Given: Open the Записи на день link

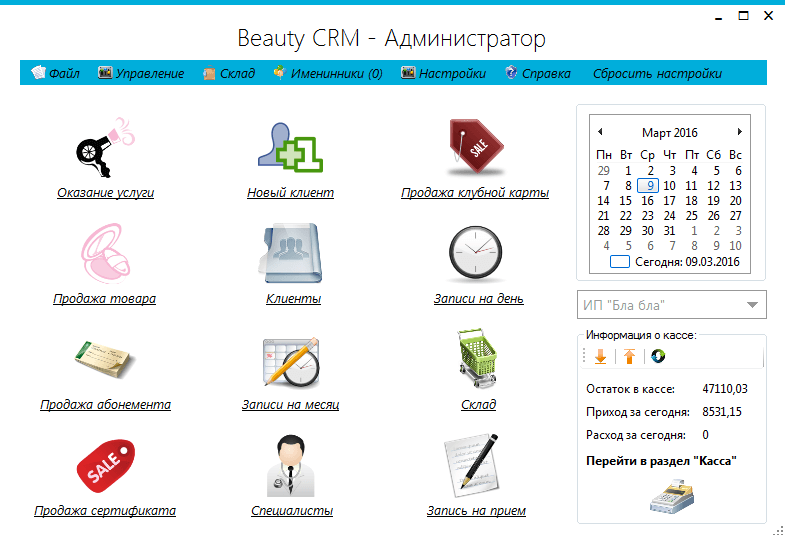Looking at the screenshot, I should coord(479,299).
